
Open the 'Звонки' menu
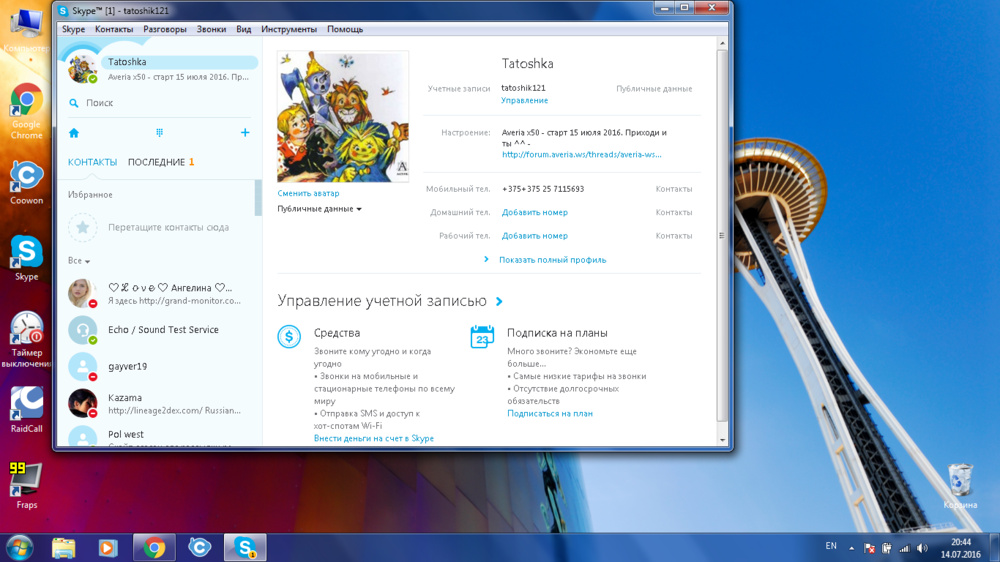click(211, 29)
